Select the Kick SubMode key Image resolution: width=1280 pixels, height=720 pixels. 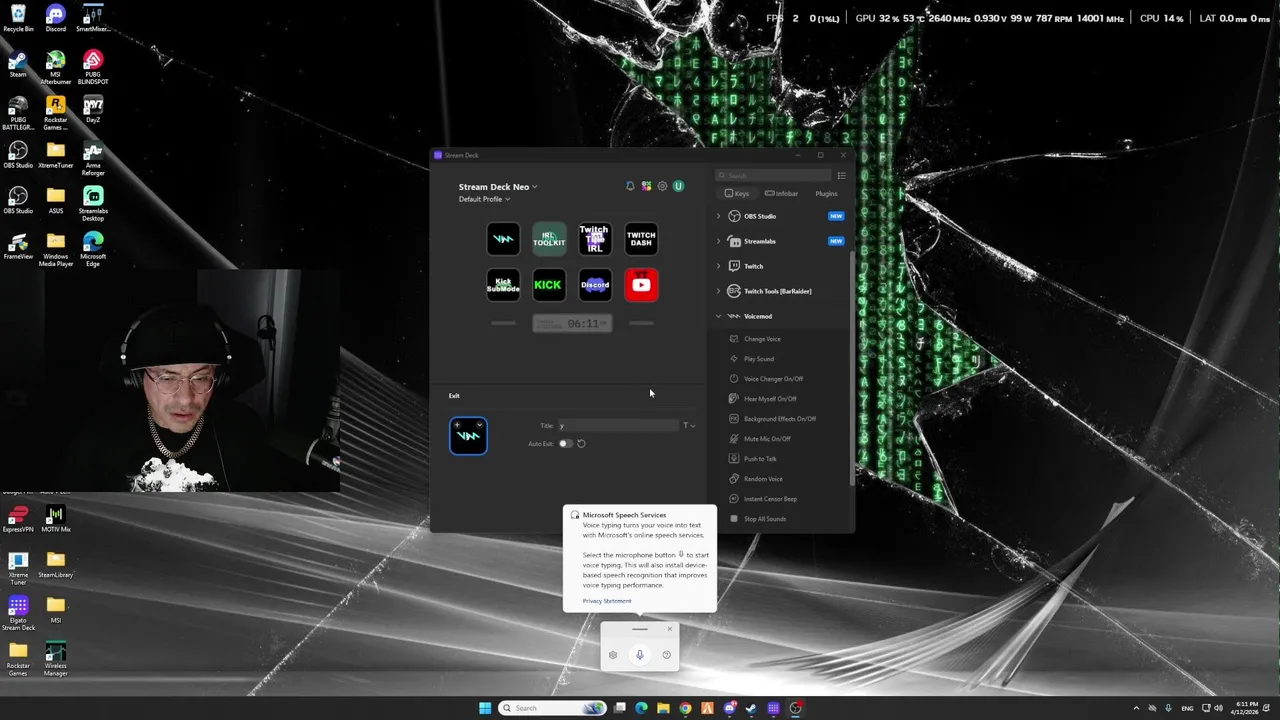[x=503, y=285]
